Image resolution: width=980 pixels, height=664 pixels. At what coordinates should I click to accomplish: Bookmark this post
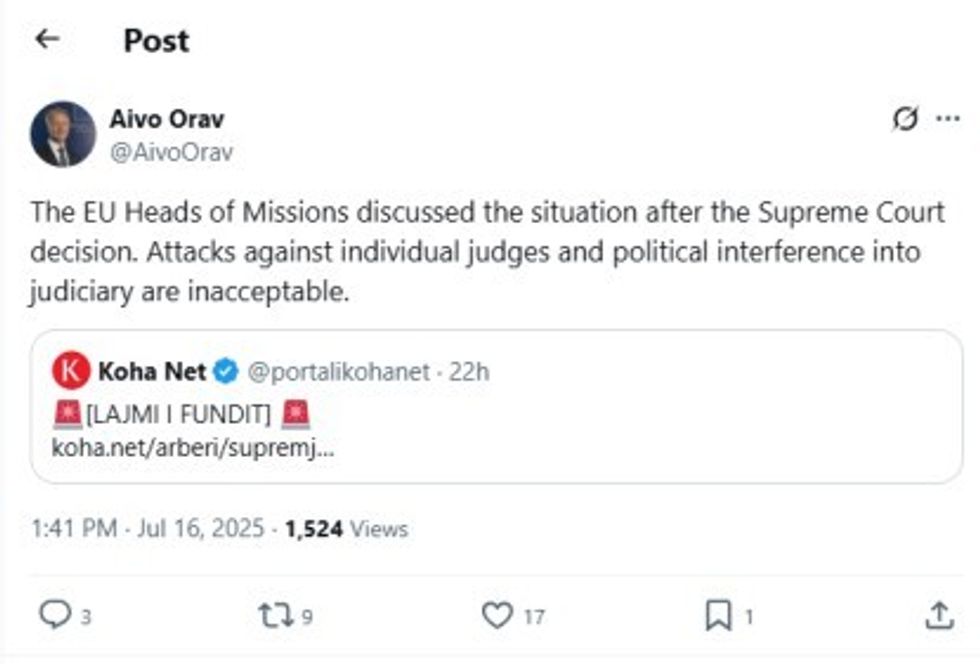(719, 615)
